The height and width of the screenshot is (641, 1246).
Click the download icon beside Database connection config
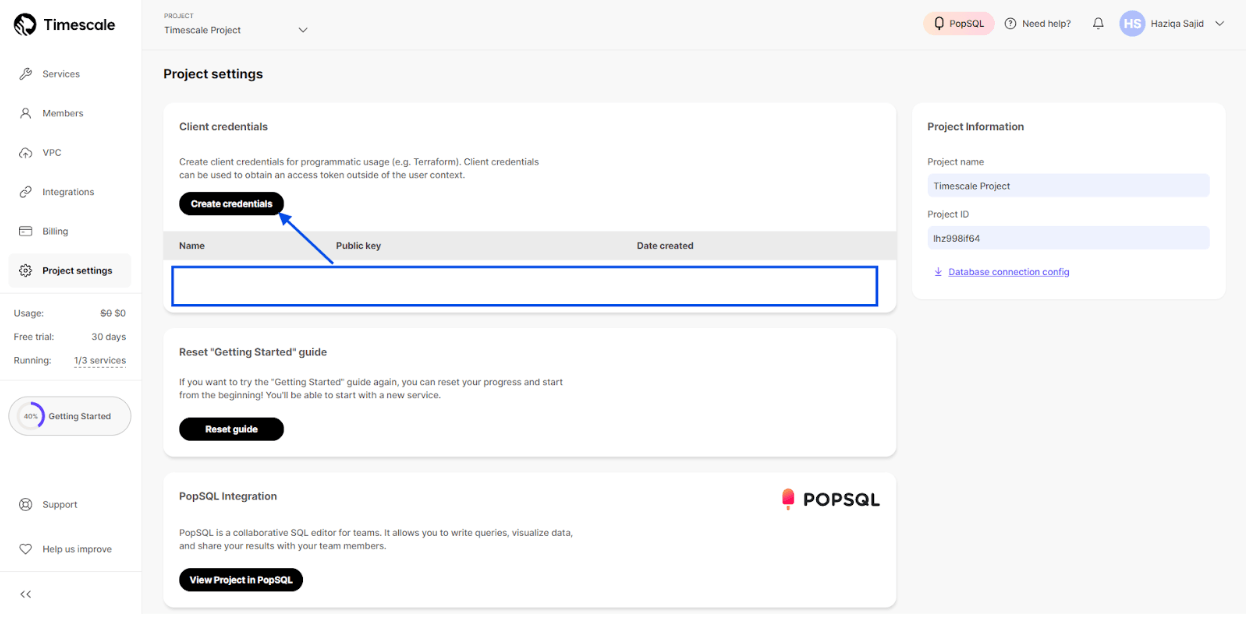938,272
